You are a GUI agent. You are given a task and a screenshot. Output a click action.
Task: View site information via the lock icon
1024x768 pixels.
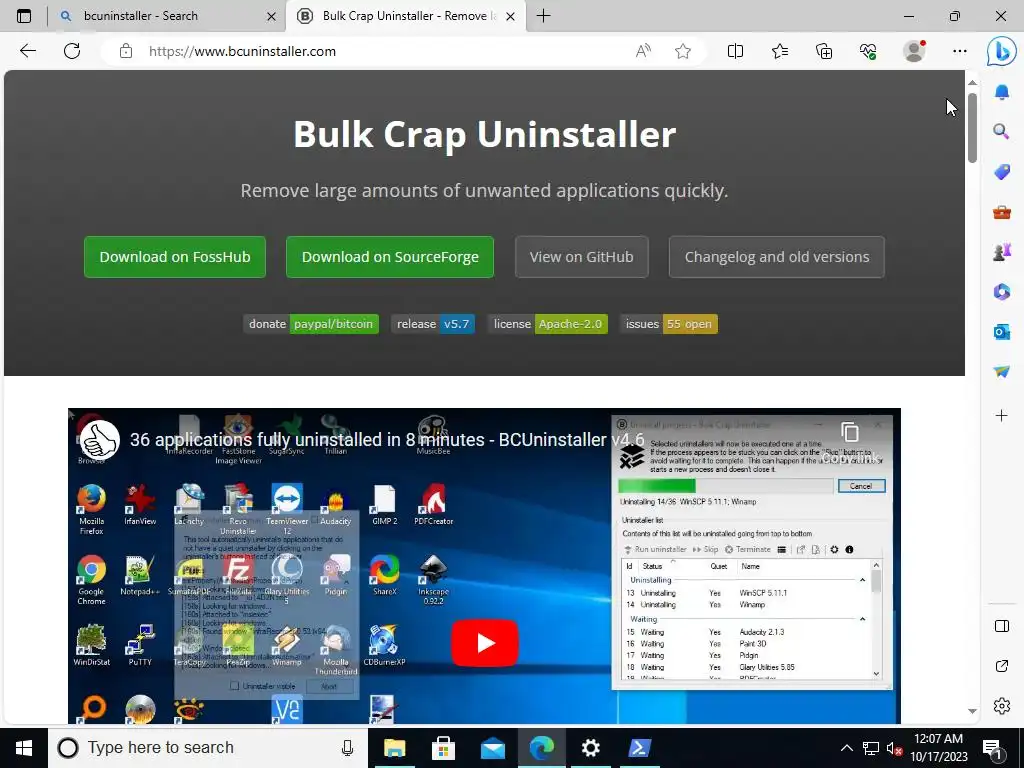click(126, 51)
